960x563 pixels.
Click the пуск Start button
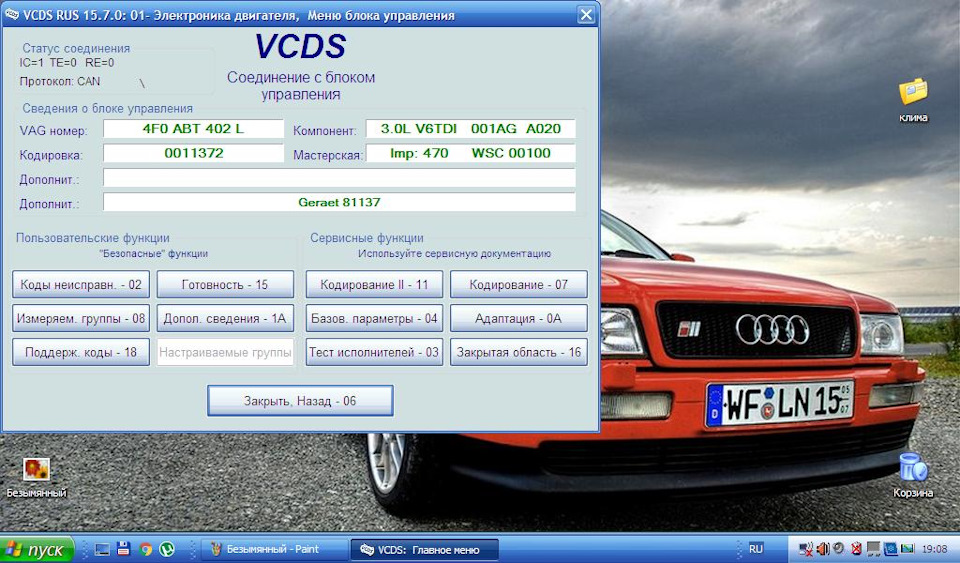point(36,550)
